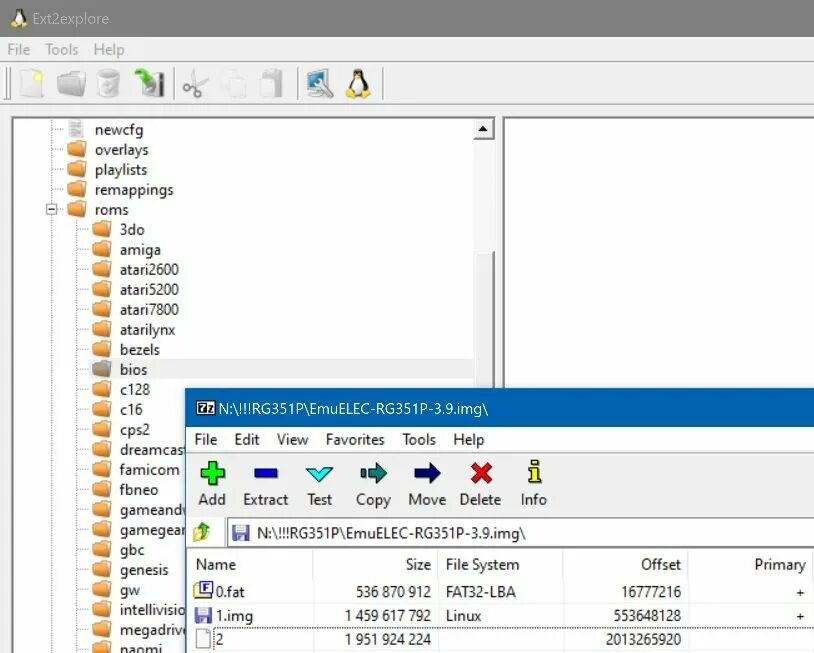Open 7-Zip File menu
The height and width of the screenshot is (653, 814).
[206, 439]
